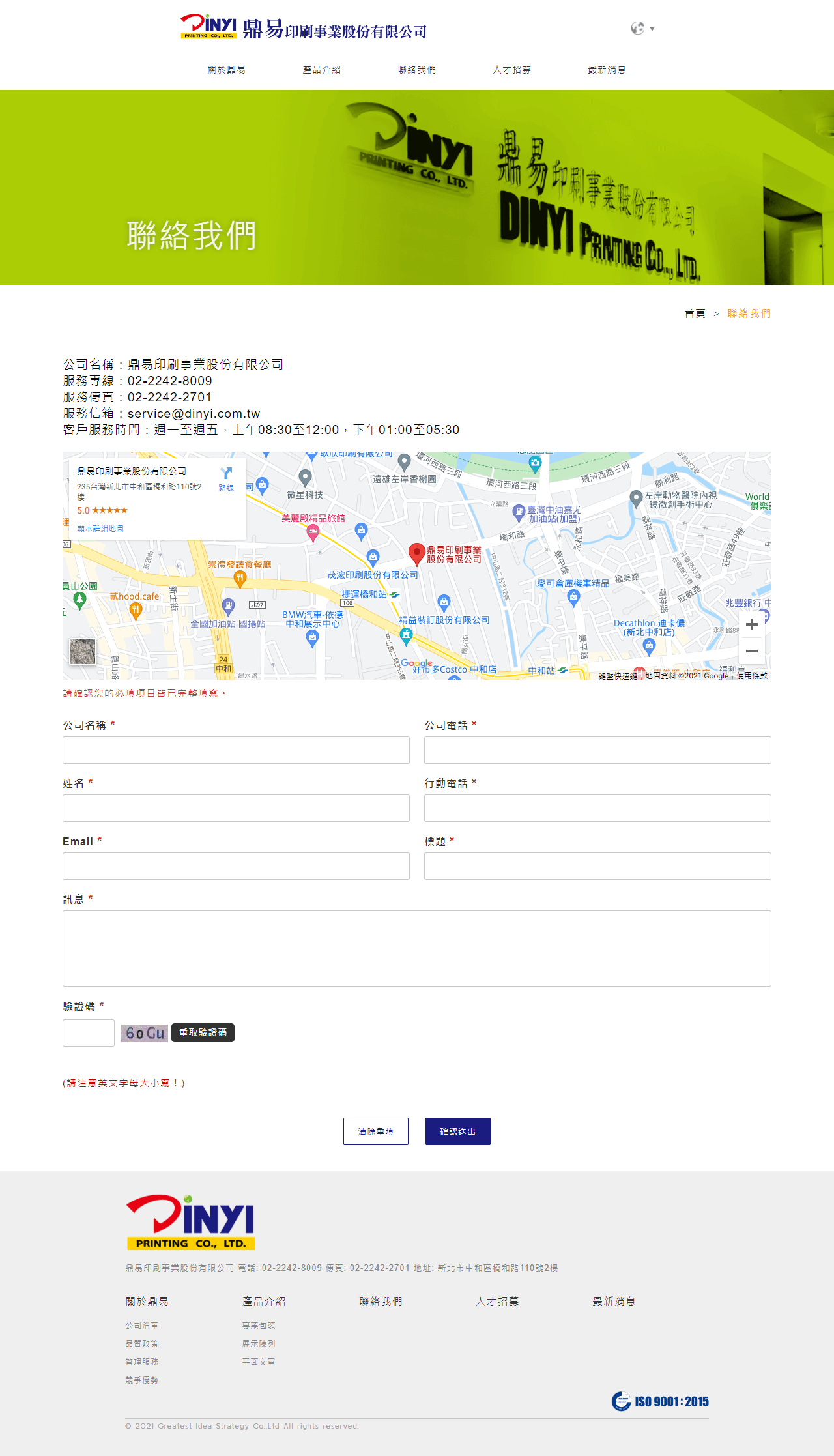Click the 清除重填 reset button

pyautogui.click(x=376, y=1131)
